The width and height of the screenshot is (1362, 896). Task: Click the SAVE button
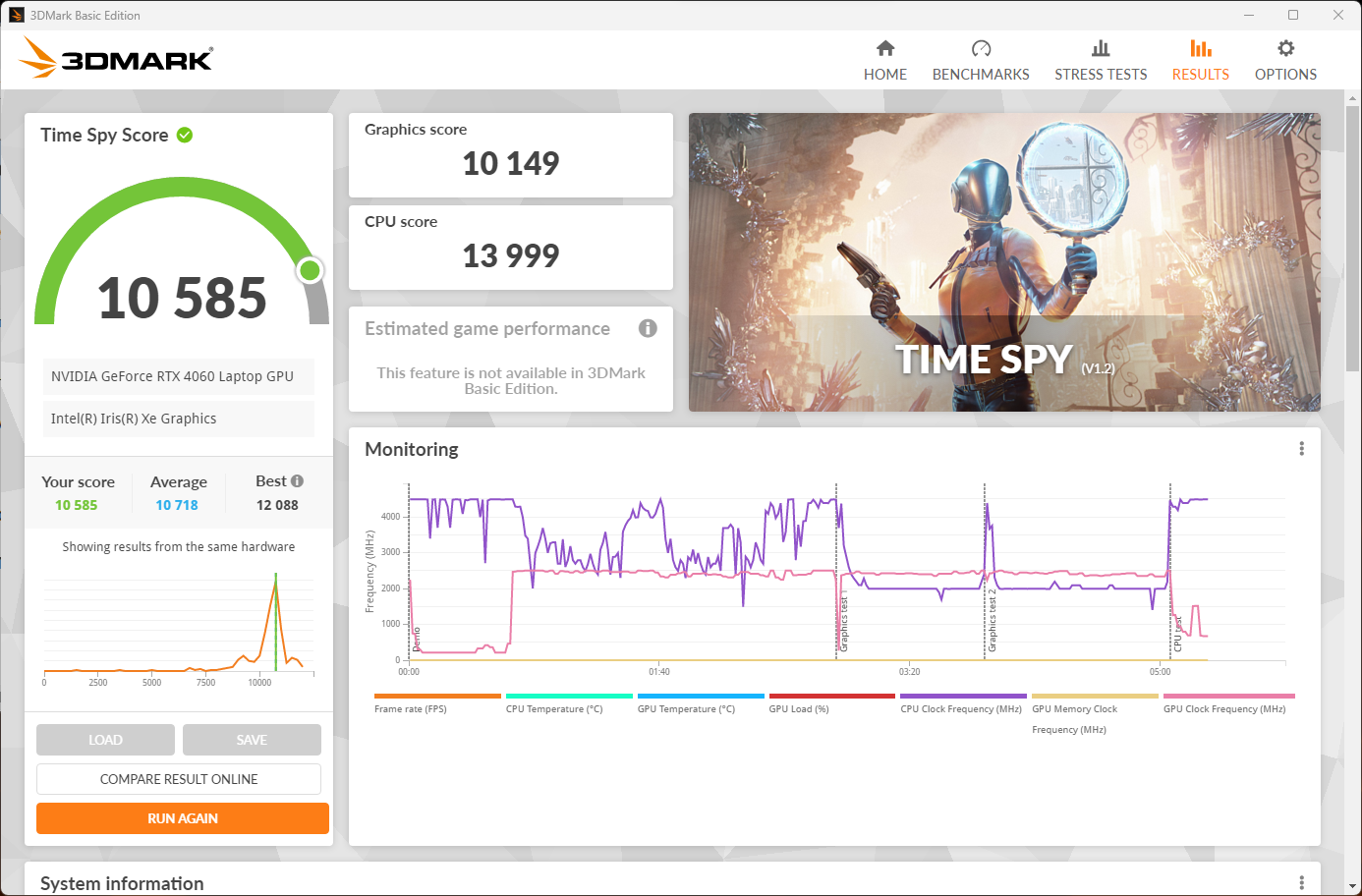252,740
